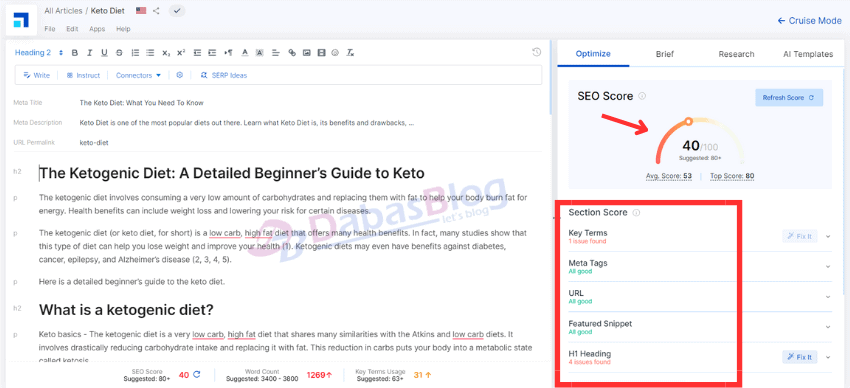Click the Avg. Score: 53 text
Viewport: 850px width, 388px height.
669,176
